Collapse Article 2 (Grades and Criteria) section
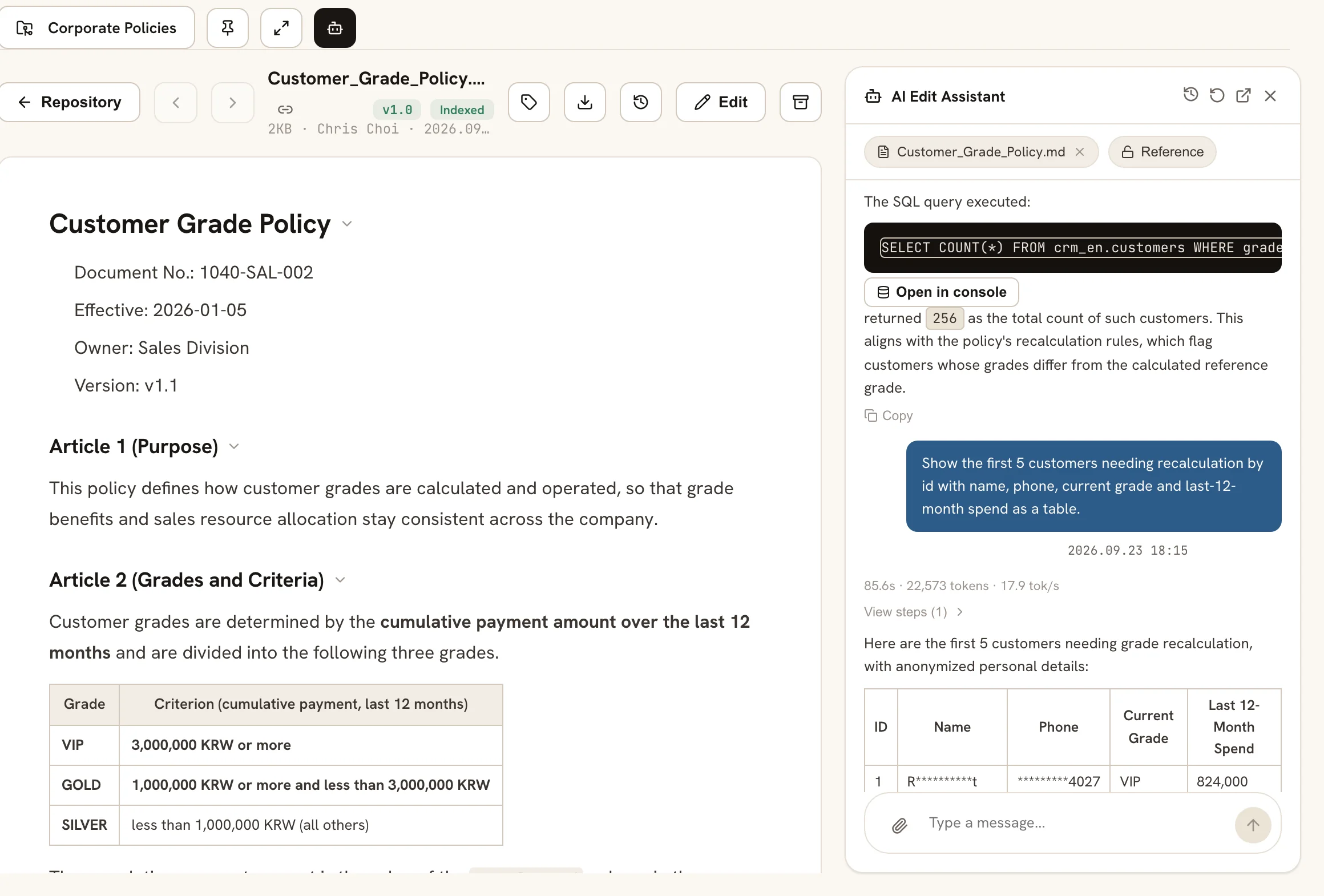 pos(340,580)
